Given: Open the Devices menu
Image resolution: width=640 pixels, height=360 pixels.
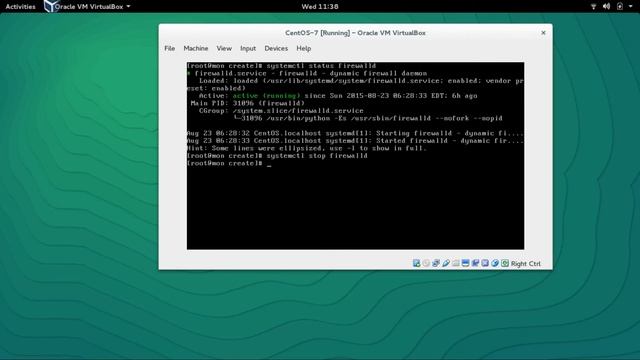Looking at the screenshot, I should [276, 48].
